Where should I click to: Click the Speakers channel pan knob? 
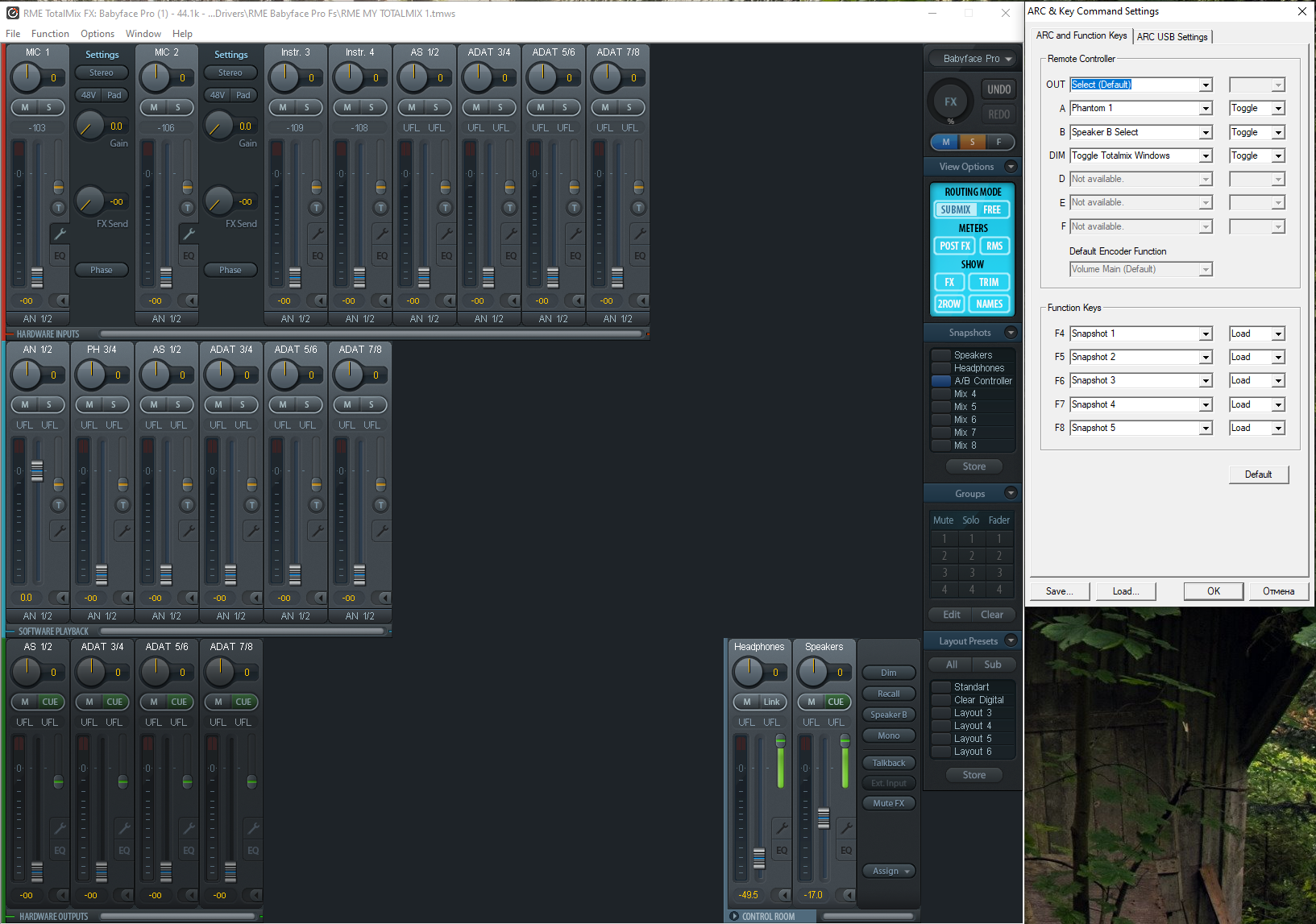[812, 672]
